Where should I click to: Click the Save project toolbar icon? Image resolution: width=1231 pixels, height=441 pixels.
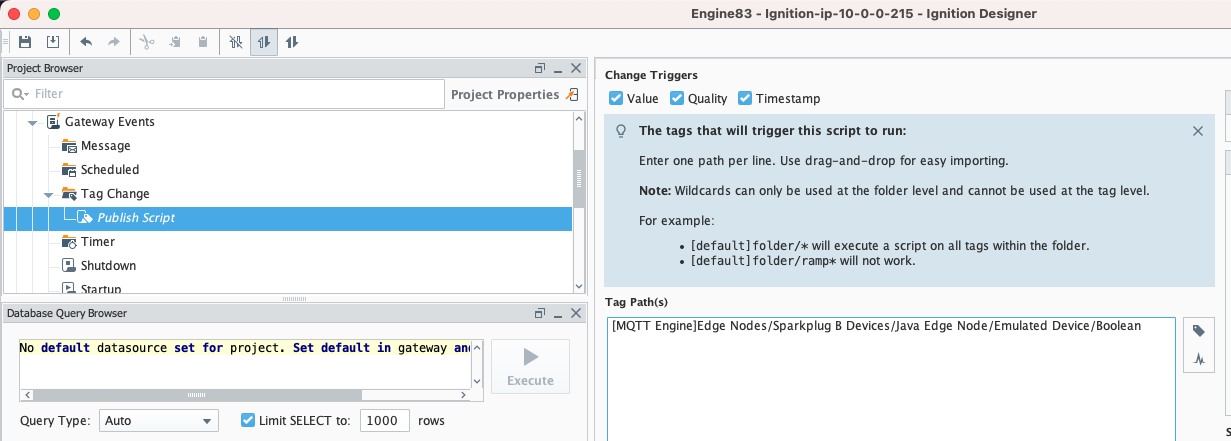click(x=25, y=42)
